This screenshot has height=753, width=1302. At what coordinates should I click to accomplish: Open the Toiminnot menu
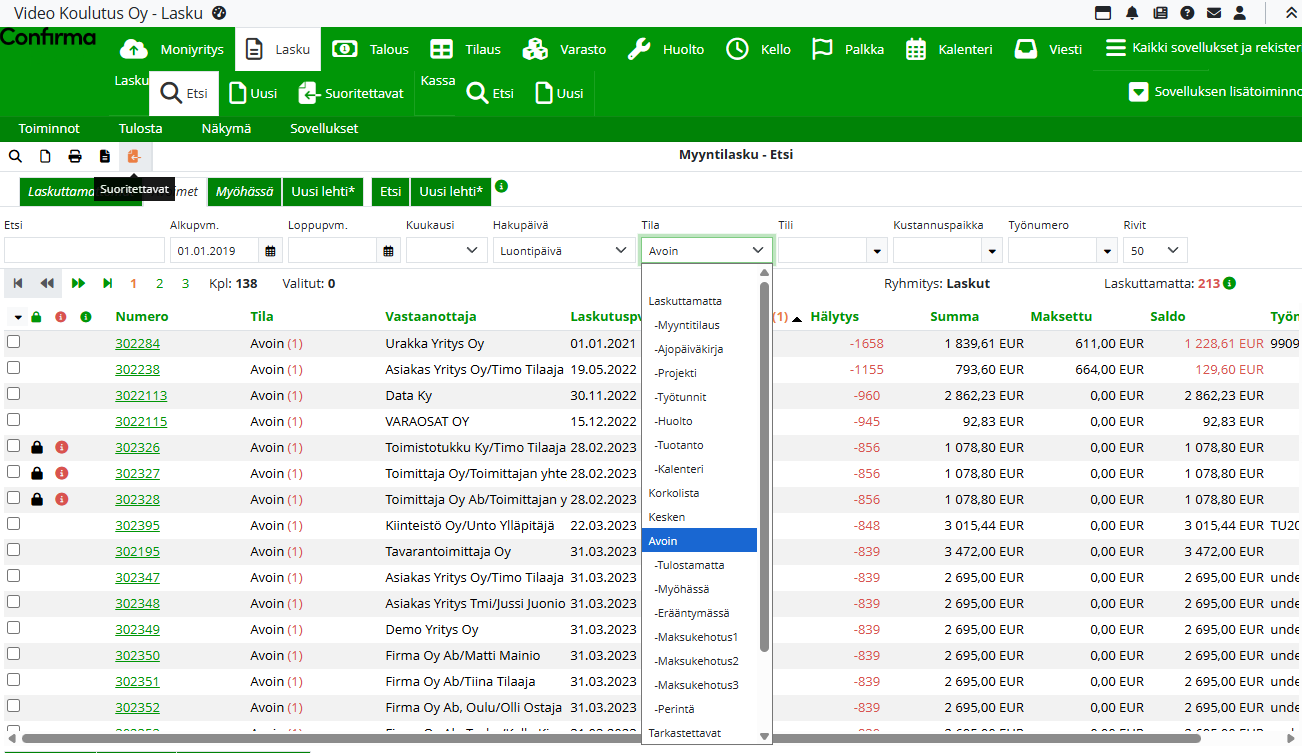coord(49,128)
